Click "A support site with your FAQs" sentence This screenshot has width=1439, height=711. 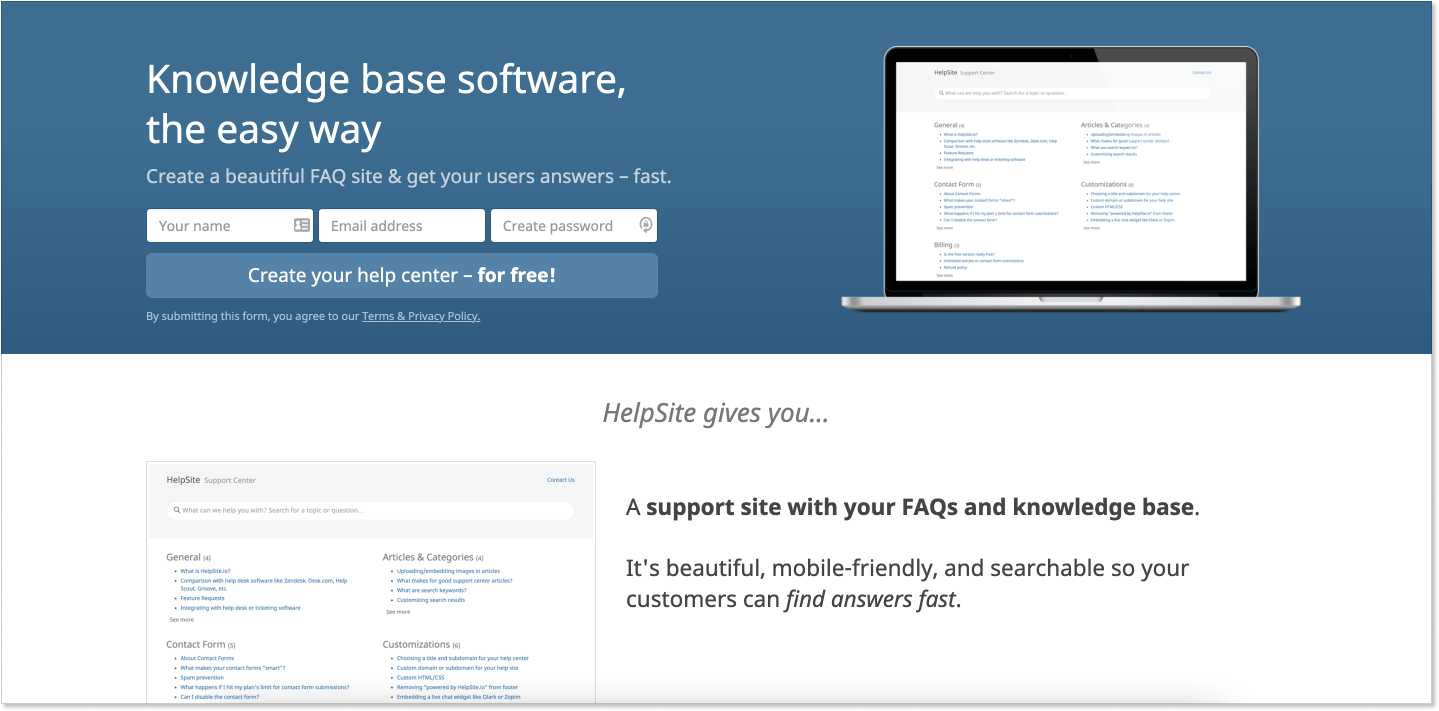pyautogui.click(x=913, y=507)
